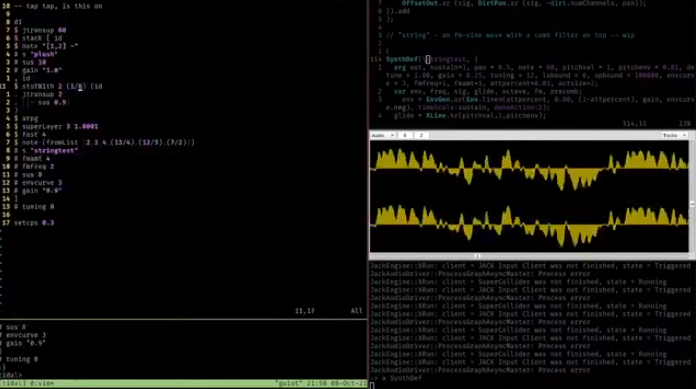Click the 'jtransup 60' line
This screenshot has width=696, height=389.
click(x=40, y=30)
